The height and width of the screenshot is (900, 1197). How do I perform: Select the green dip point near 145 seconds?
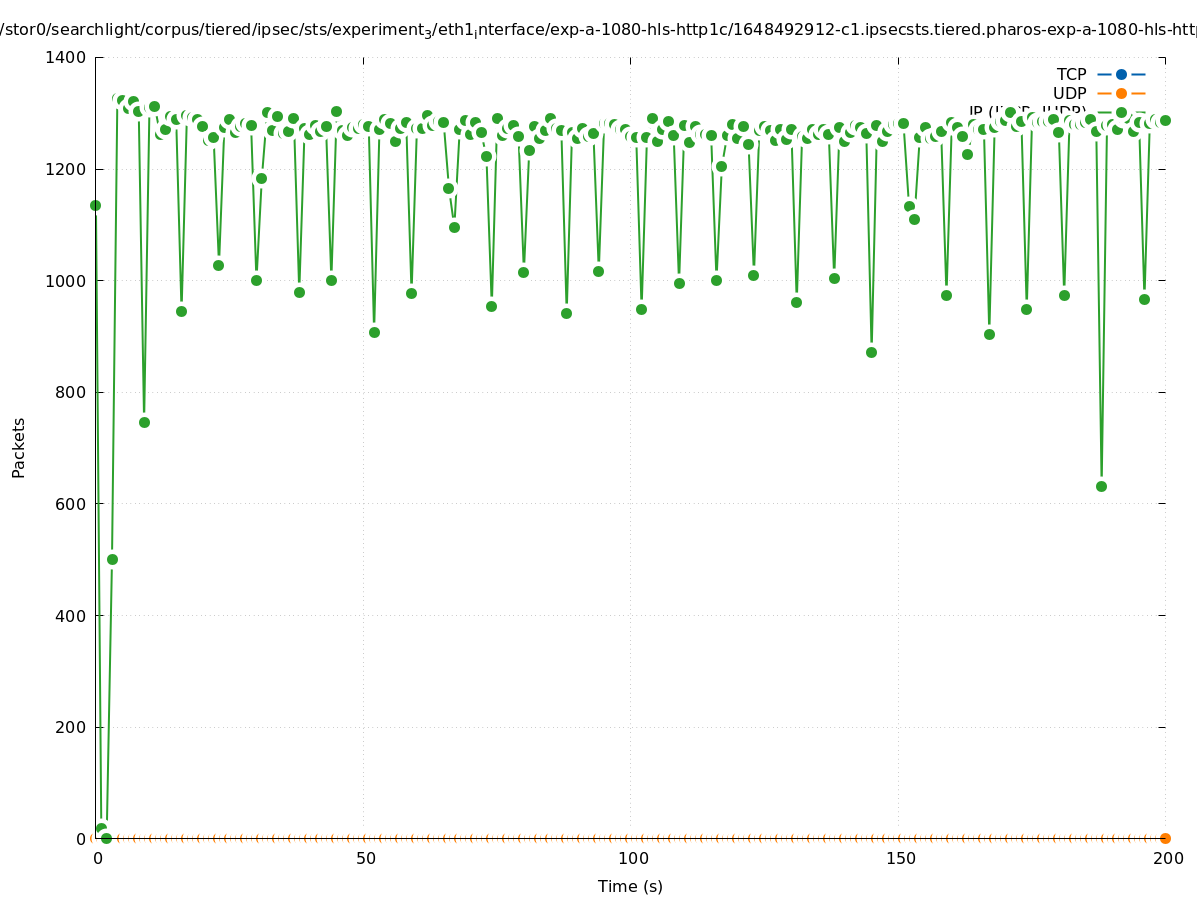pos(871,352)
